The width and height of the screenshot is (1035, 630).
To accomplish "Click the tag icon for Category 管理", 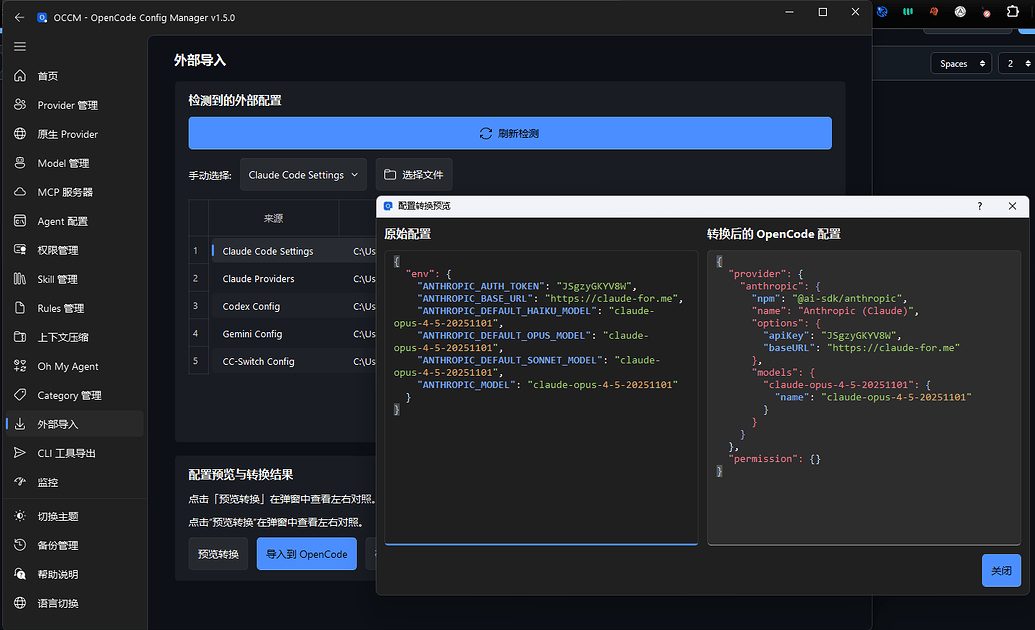I will (20, 395).
